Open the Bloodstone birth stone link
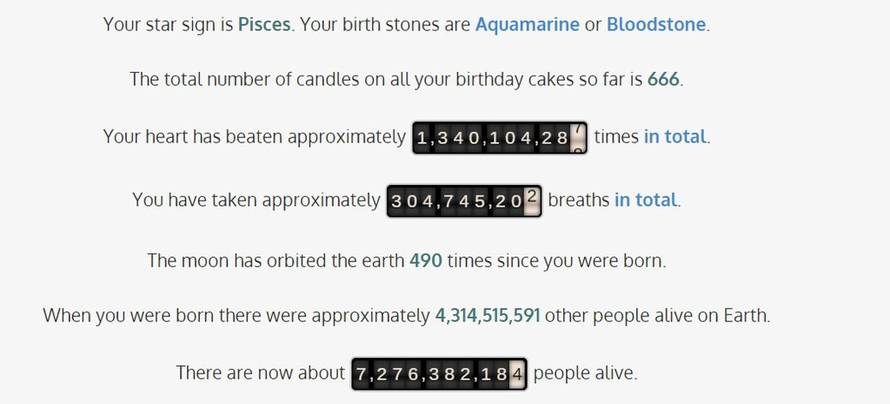Viewport: 890px width, 404px height. point(656,24)
